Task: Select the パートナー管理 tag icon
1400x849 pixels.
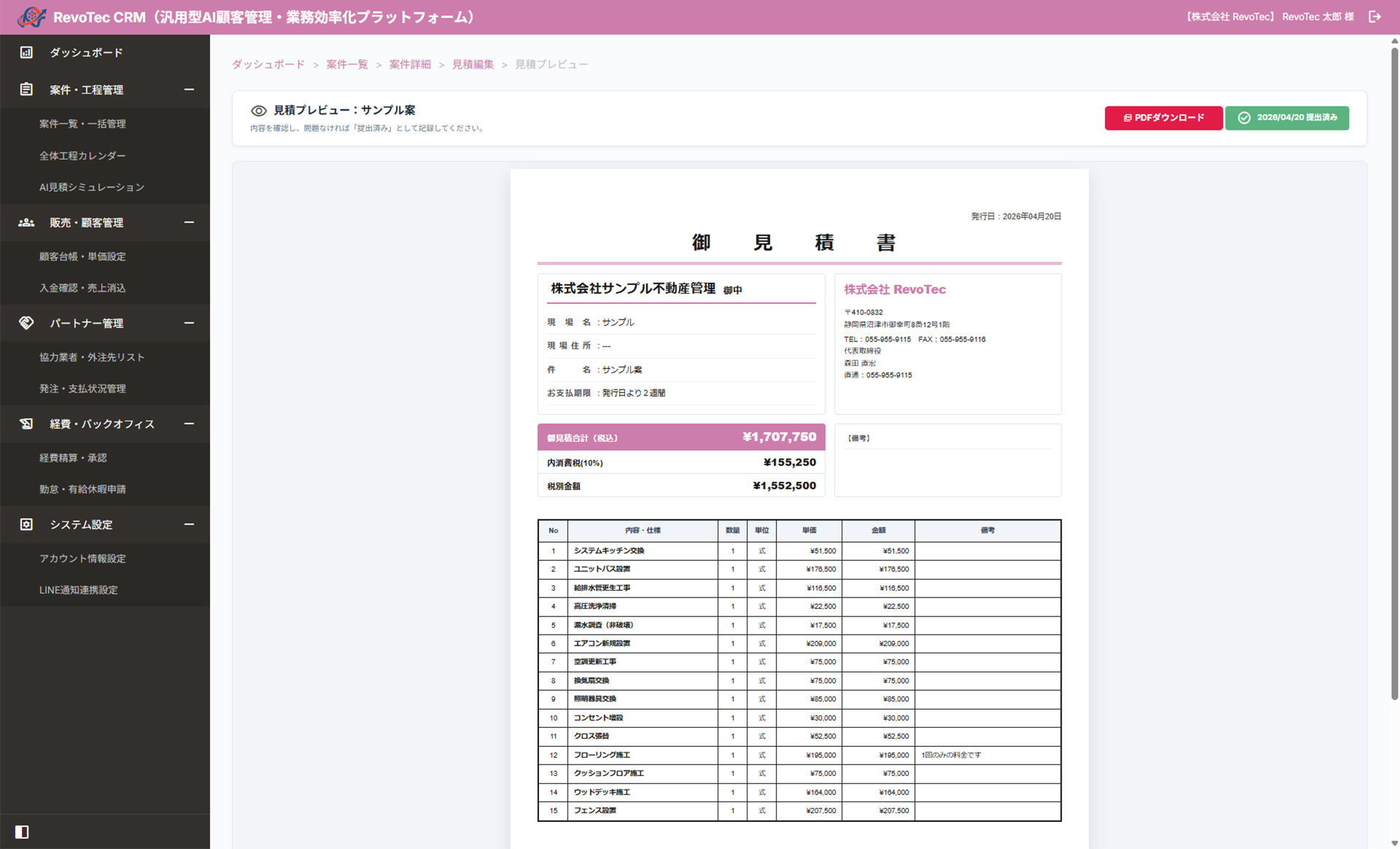Action: 26,323
